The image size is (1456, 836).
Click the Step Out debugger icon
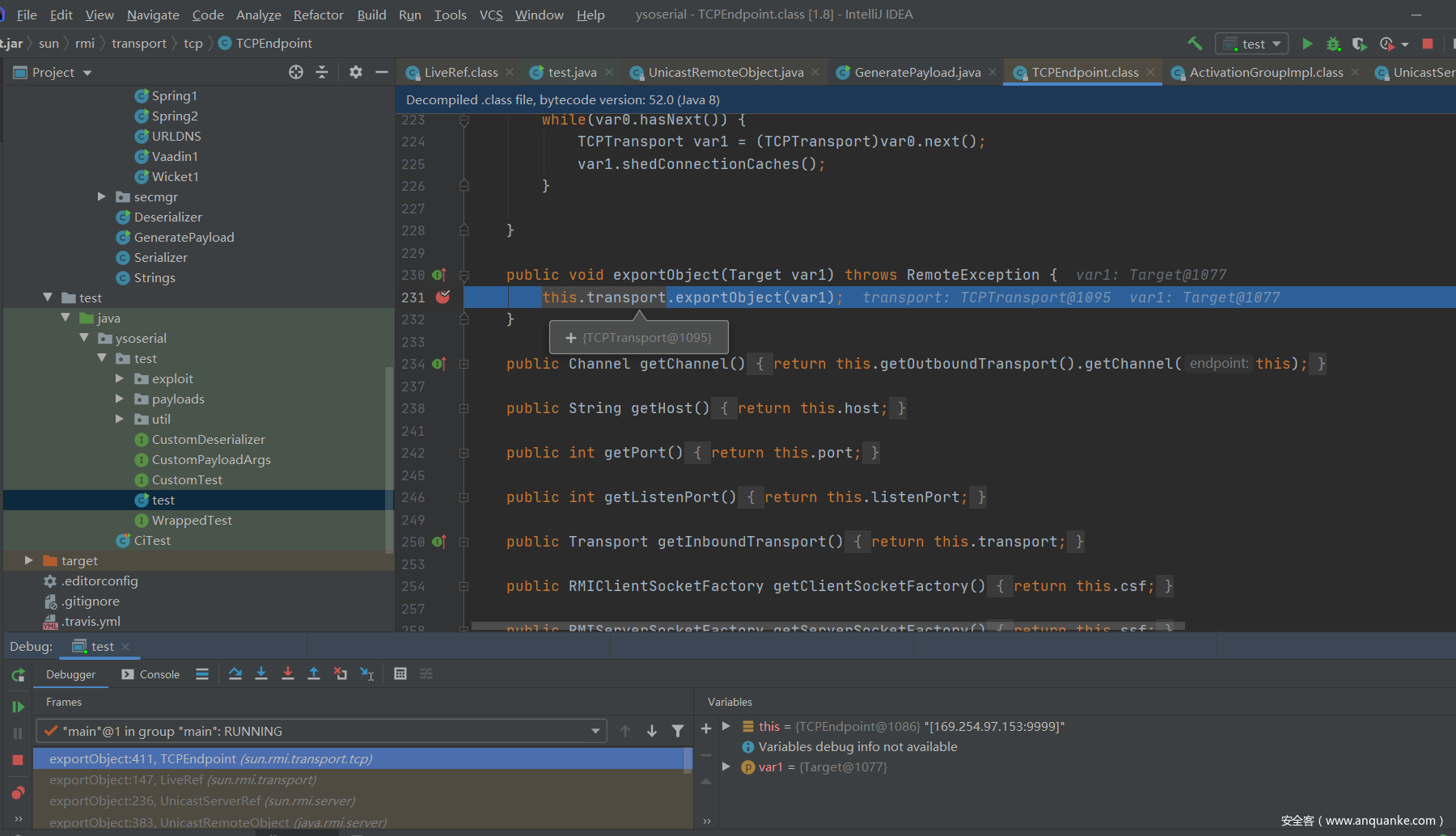click(314, 673)
